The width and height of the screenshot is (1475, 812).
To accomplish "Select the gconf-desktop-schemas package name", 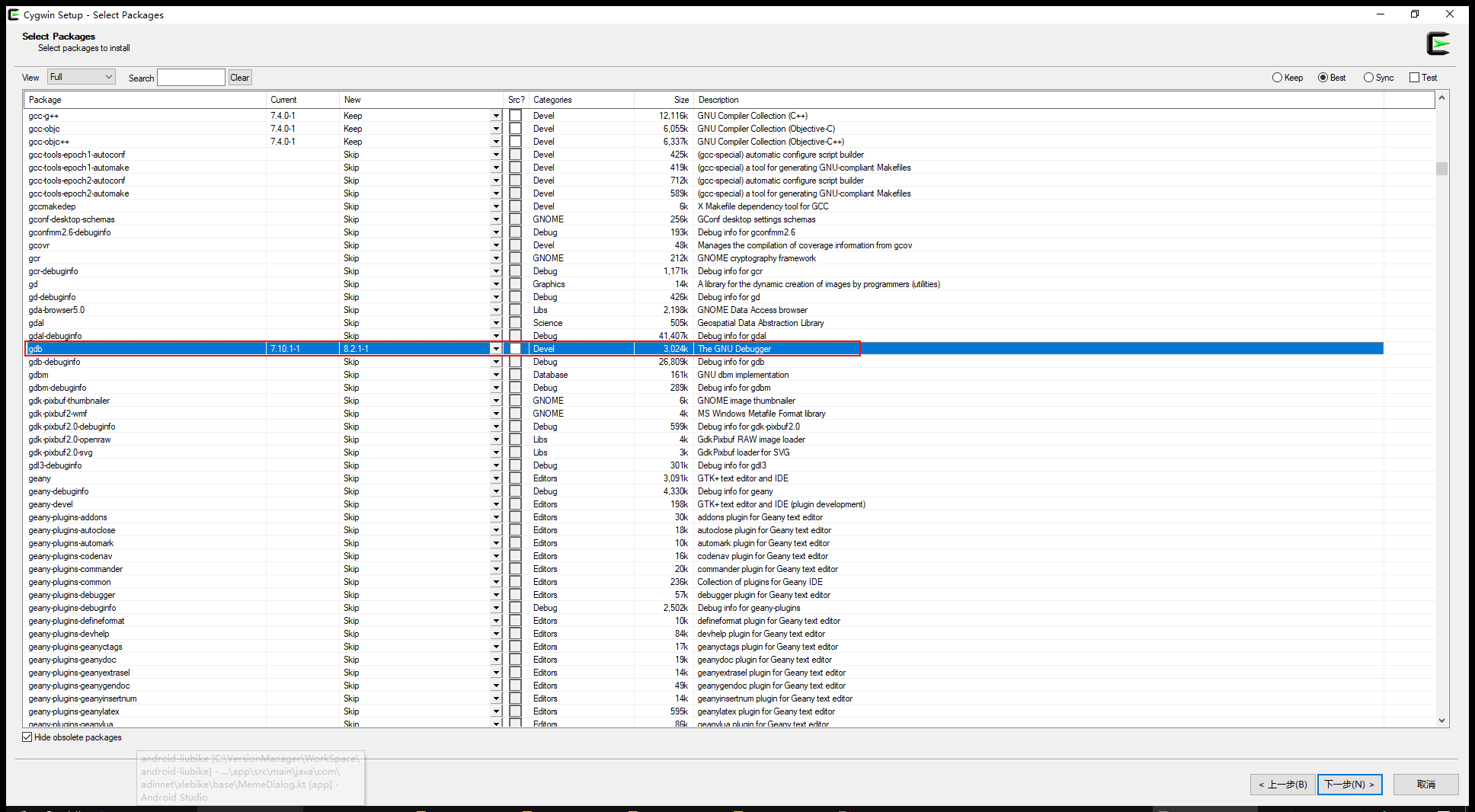I will (72, 219).
